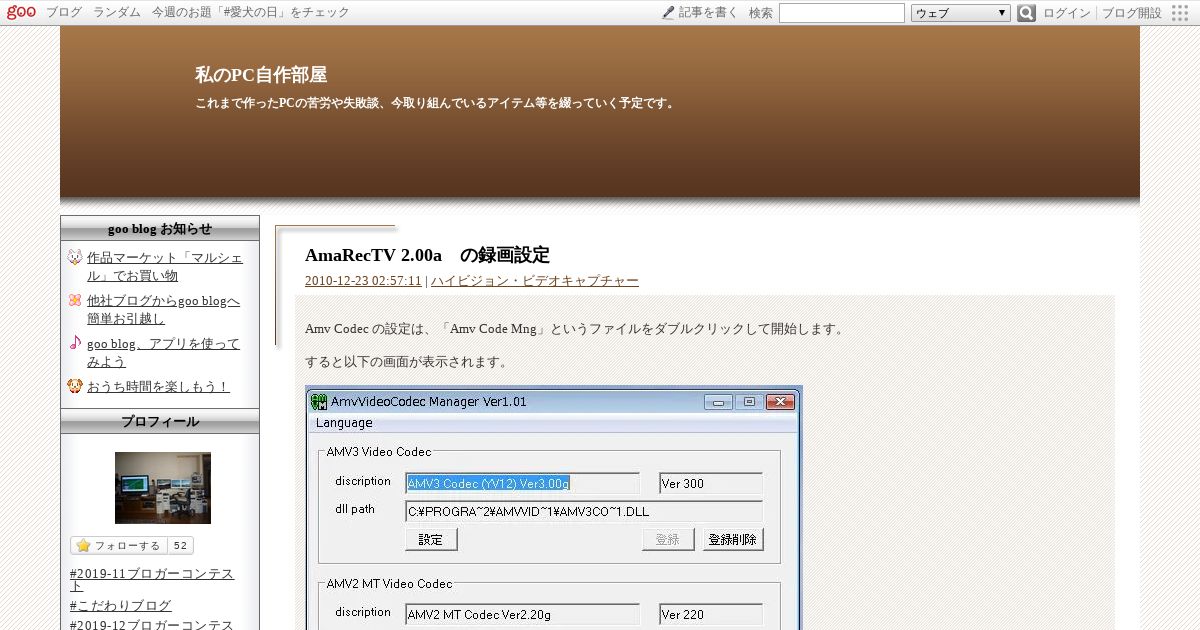Open post date 2010-12-23 02:57:11 link

click(x=363, y=281)
